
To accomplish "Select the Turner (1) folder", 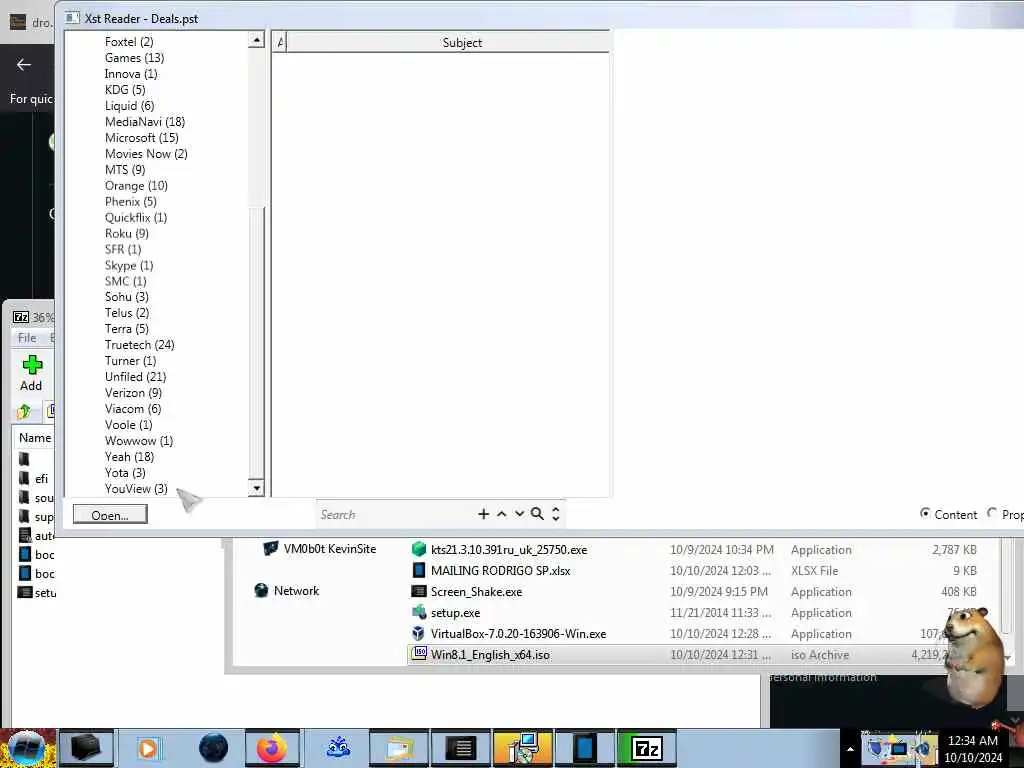I will tap(131, 360).
